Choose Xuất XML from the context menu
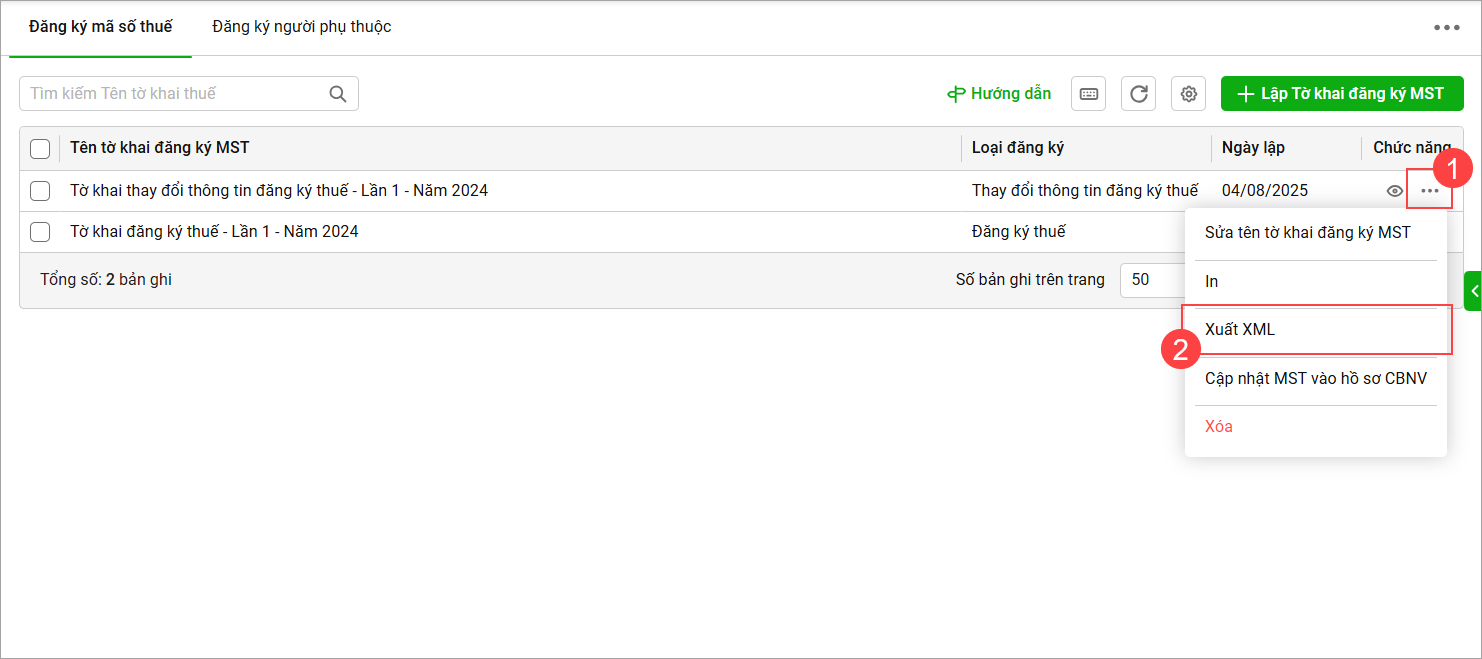The height and width of the screenshot is (659, 1482). tap(1240, 330)
